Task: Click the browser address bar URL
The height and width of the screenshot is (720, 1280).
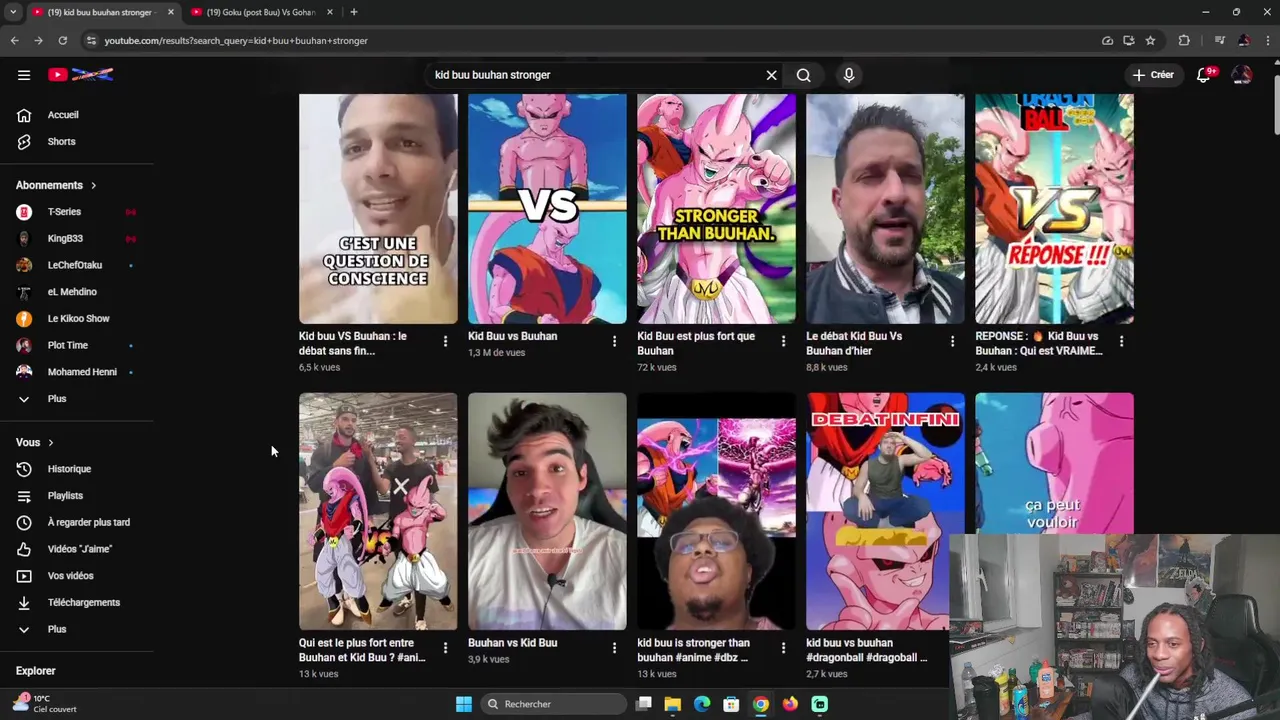Action: 236,41
